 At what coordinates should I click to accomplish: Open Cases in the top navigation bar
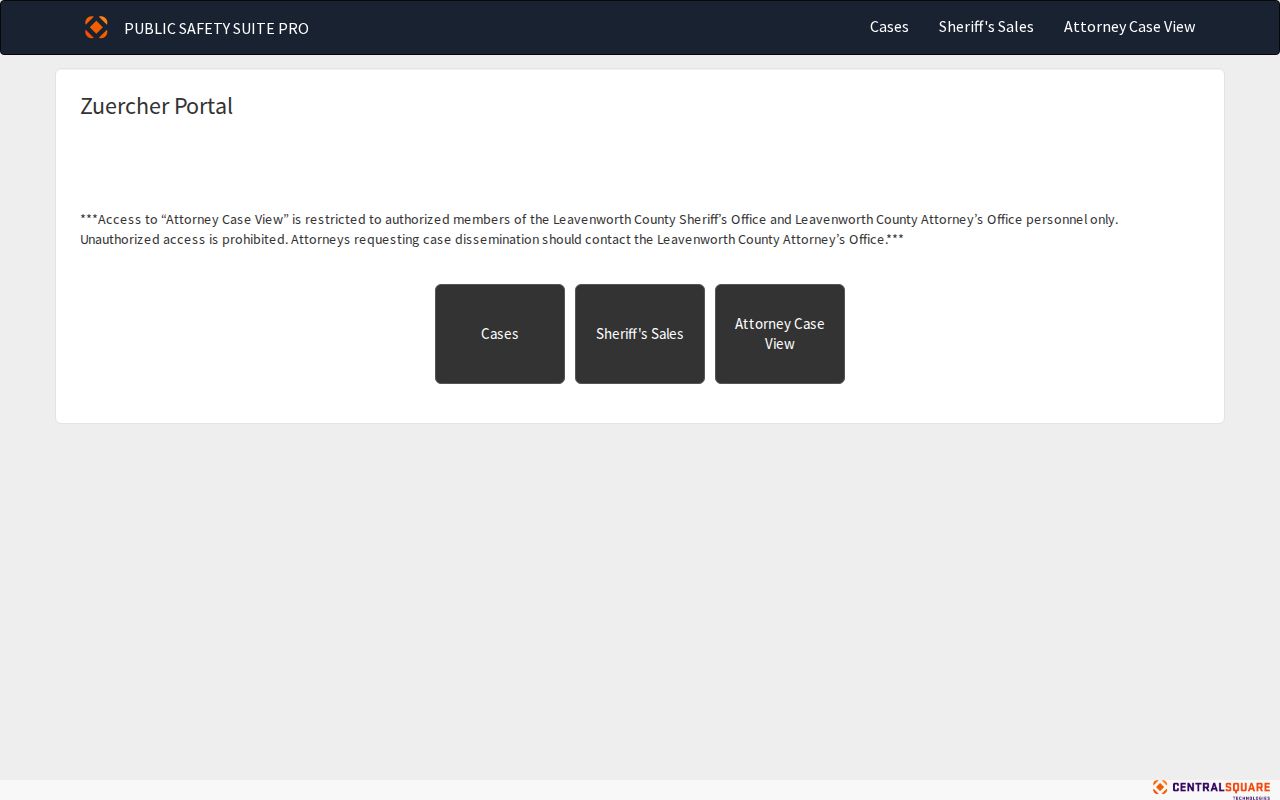[889, 27]
